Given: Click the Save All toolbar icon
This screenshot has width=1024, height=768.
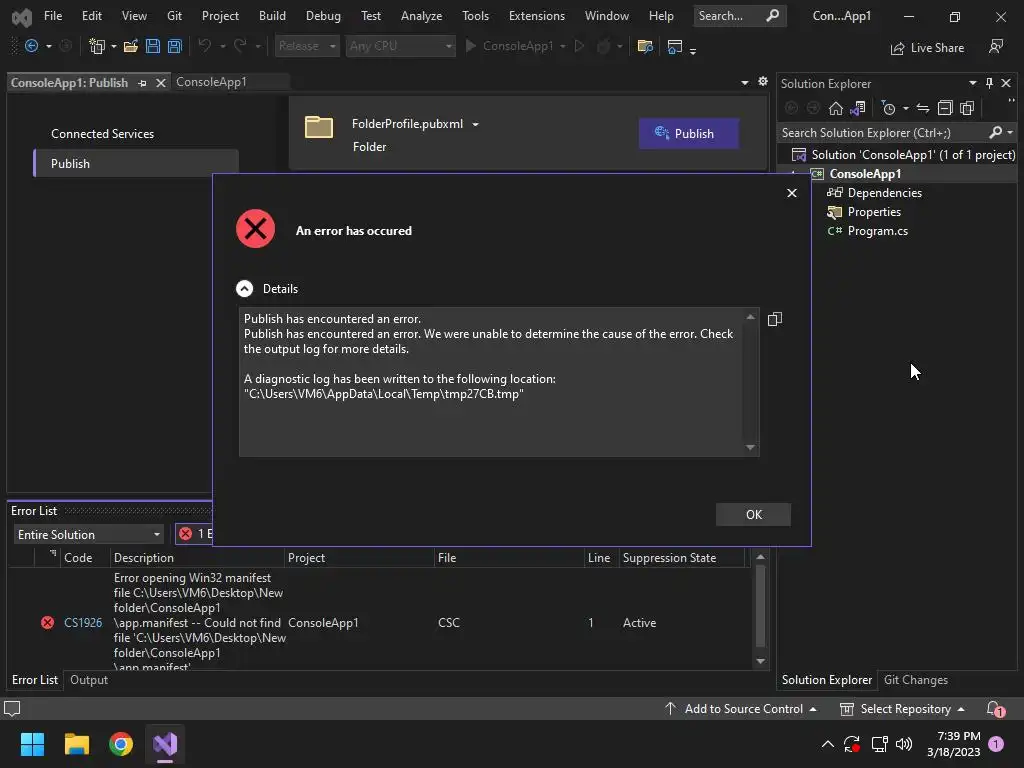Looking at the screenshot, I should coord(174,46).
